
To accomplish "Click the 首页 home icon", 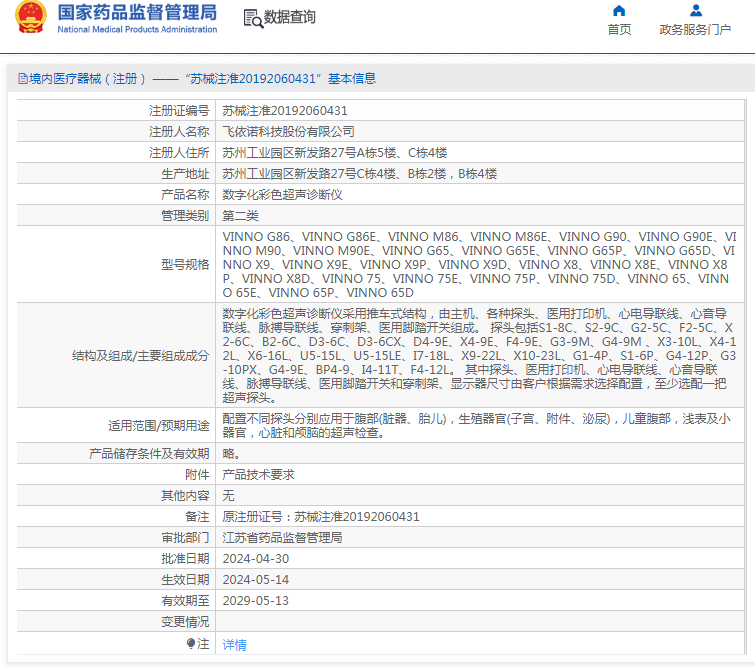I will click(619, 11).
